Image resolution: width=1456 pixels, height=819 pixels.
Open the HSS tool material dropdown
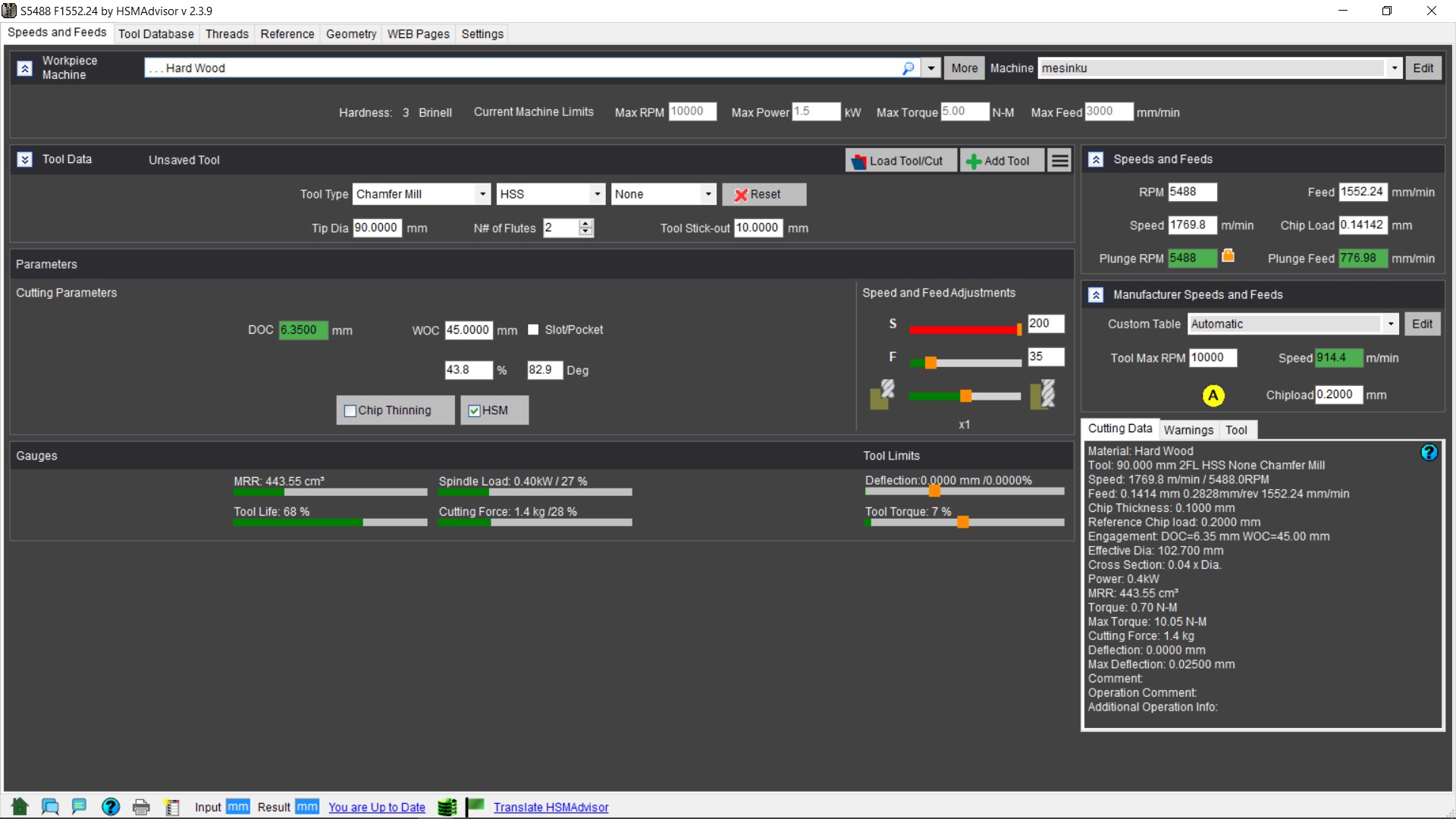(598, 194)
